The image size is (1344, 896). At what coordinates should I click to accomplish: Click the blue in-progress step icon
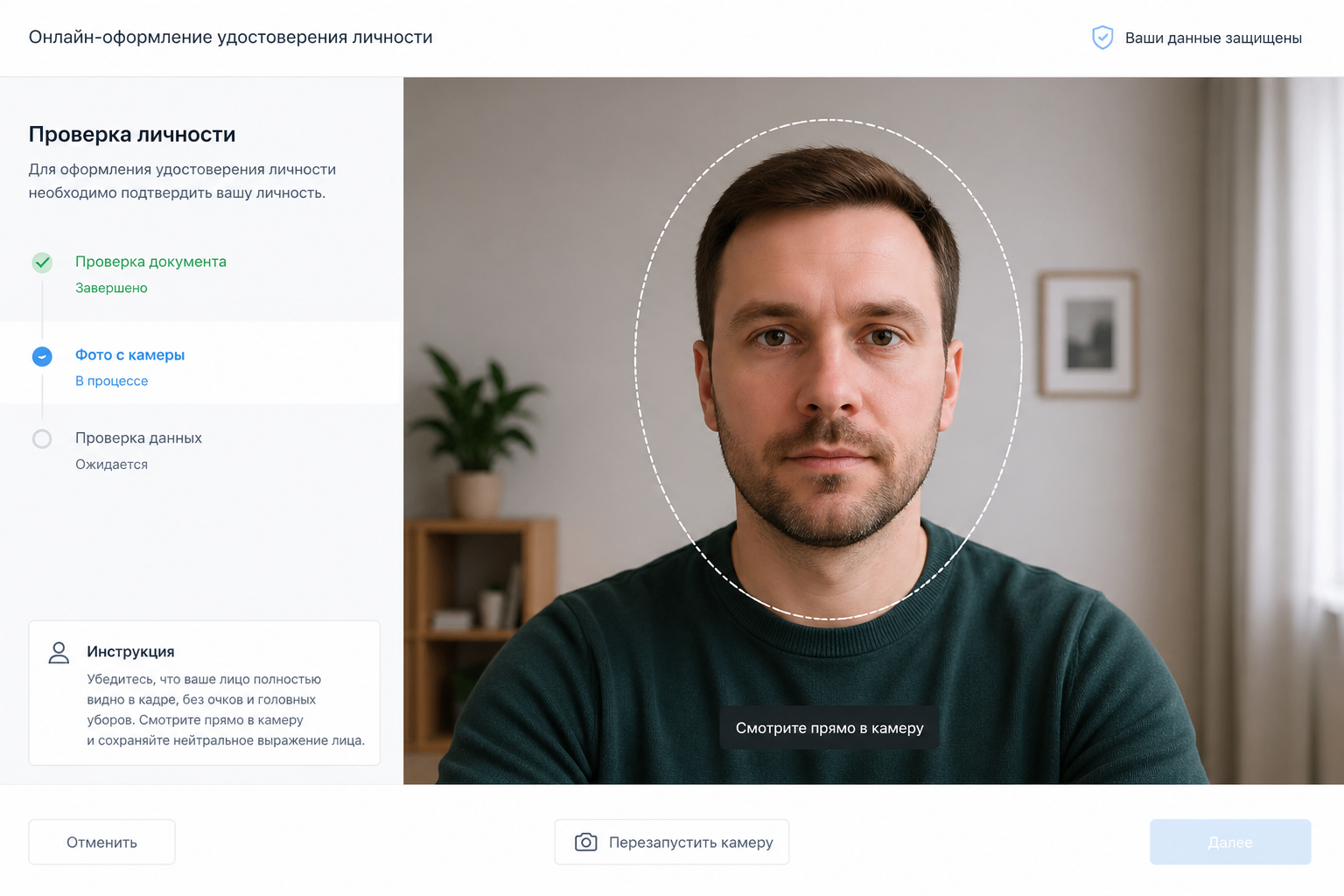(x=42, y=356)
